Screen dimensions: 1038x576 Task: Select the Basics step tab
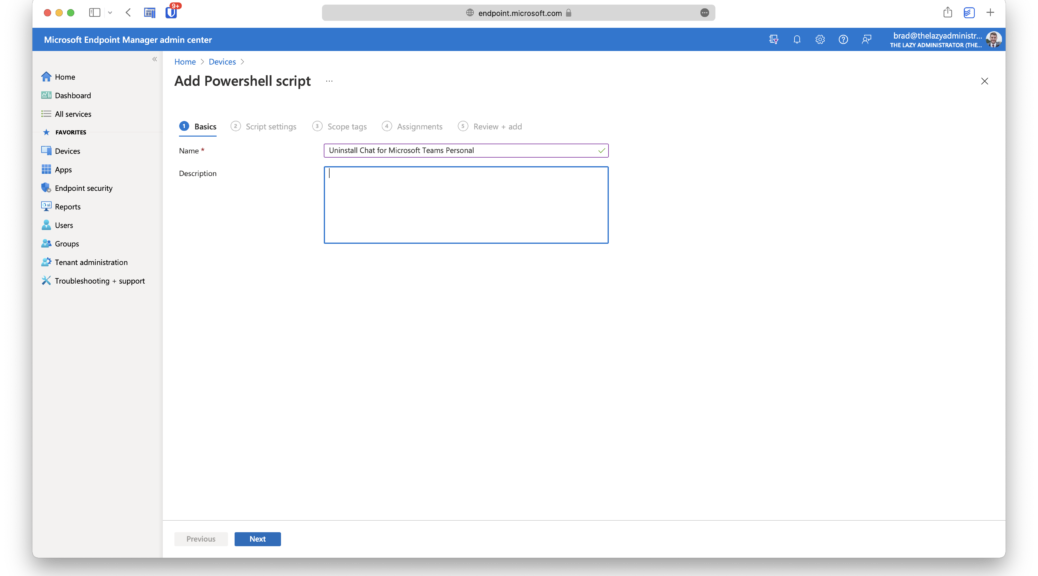pos(198,126)
